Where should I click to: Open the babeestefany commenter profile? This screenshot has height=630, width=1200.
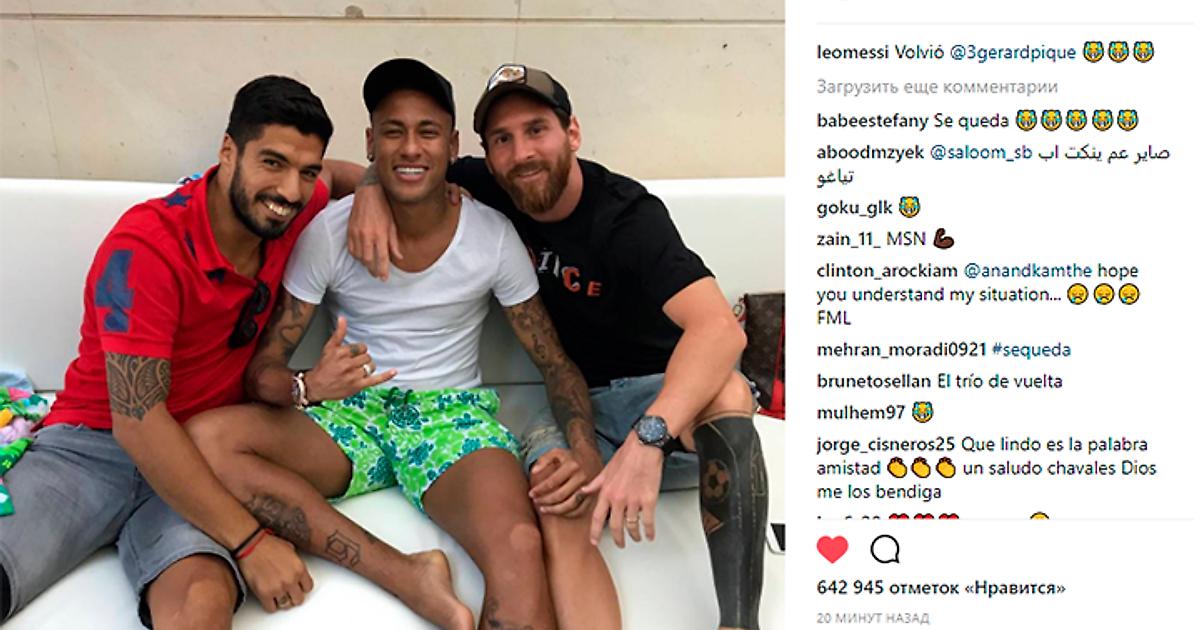pos(872,121)
